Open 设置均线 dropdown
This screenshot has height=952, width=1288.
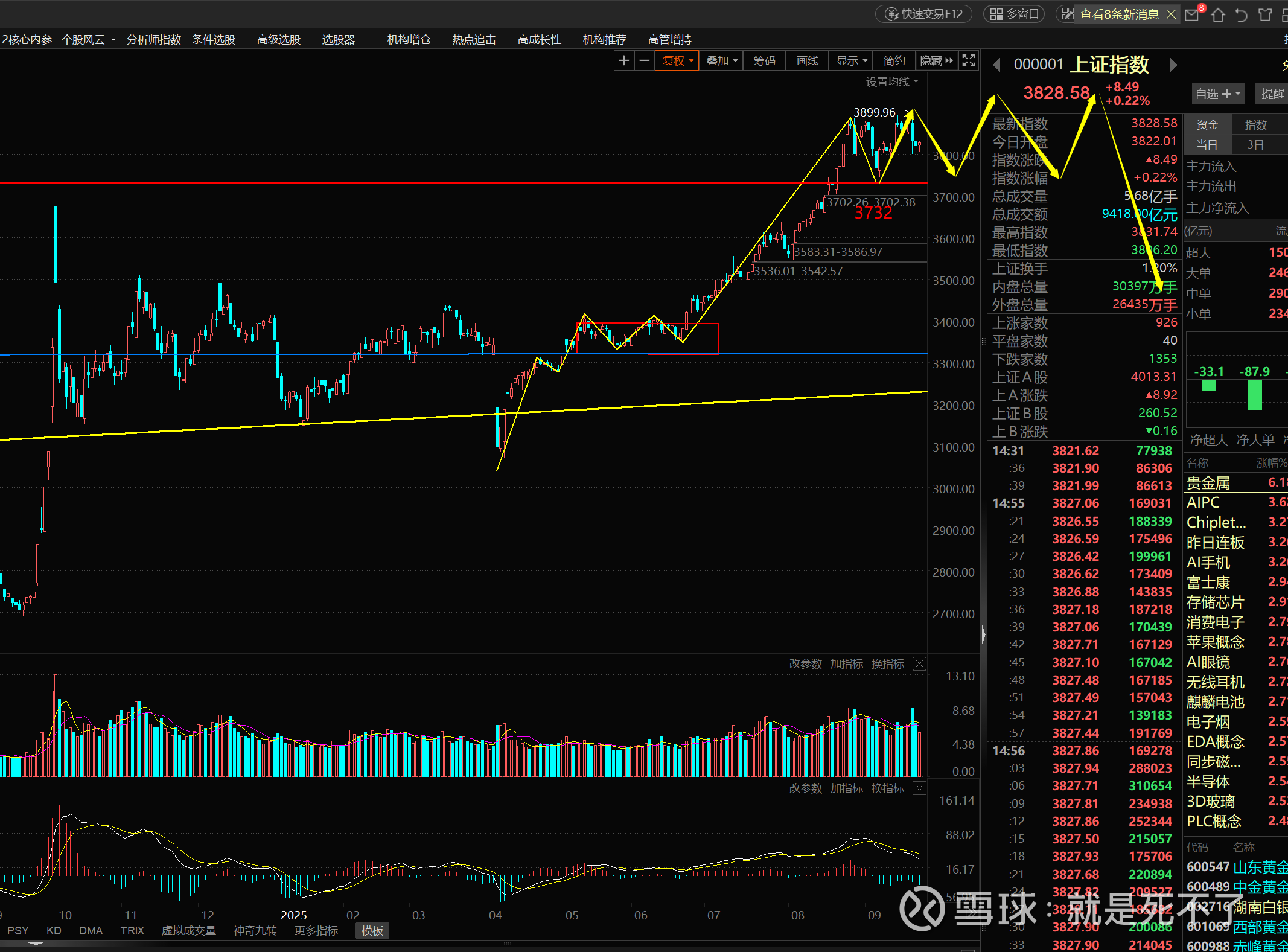(891, 81)
